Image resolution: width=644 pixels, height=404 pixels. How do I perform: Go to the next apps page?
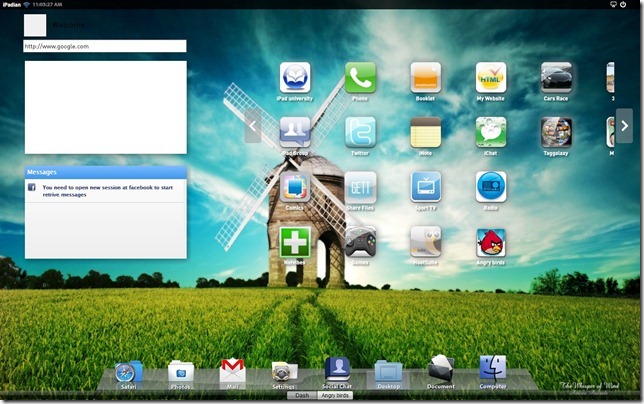point(624,126)
